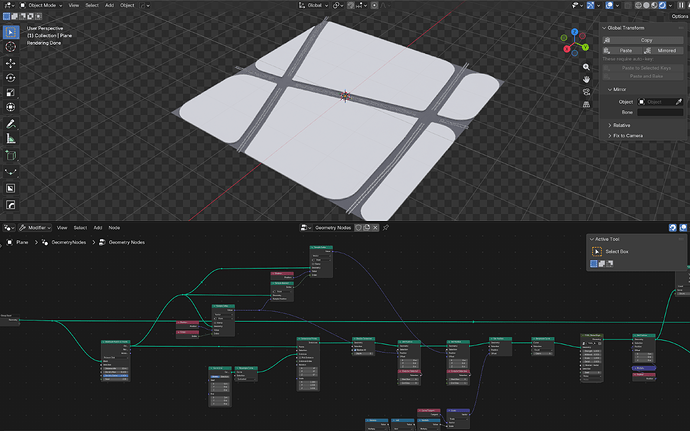This screenshot has height=431, width=690.
Task: Open the gizmo options dropdown arrow
Action: point(598,5)
